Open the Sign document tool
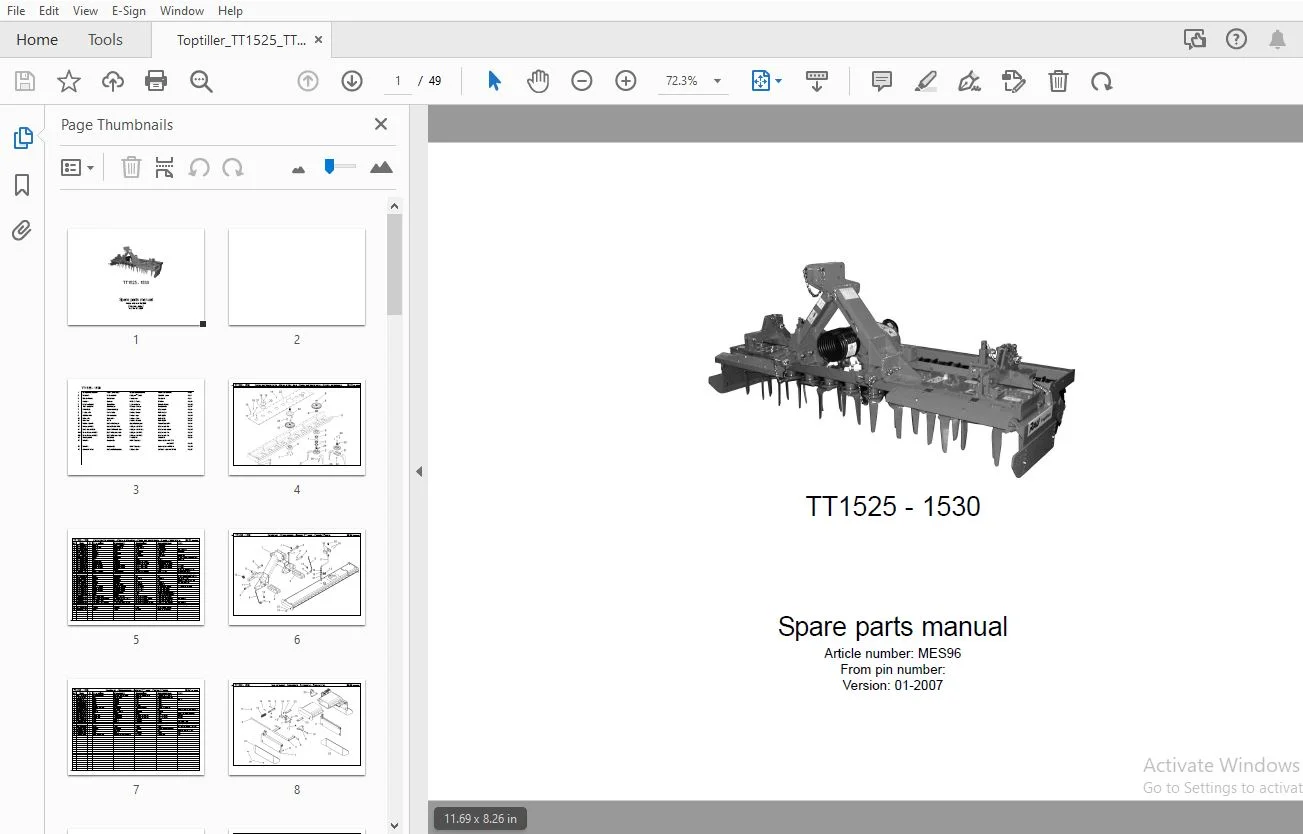Image resolution: width=1303 pixels, height=834 pixels. 969,81
